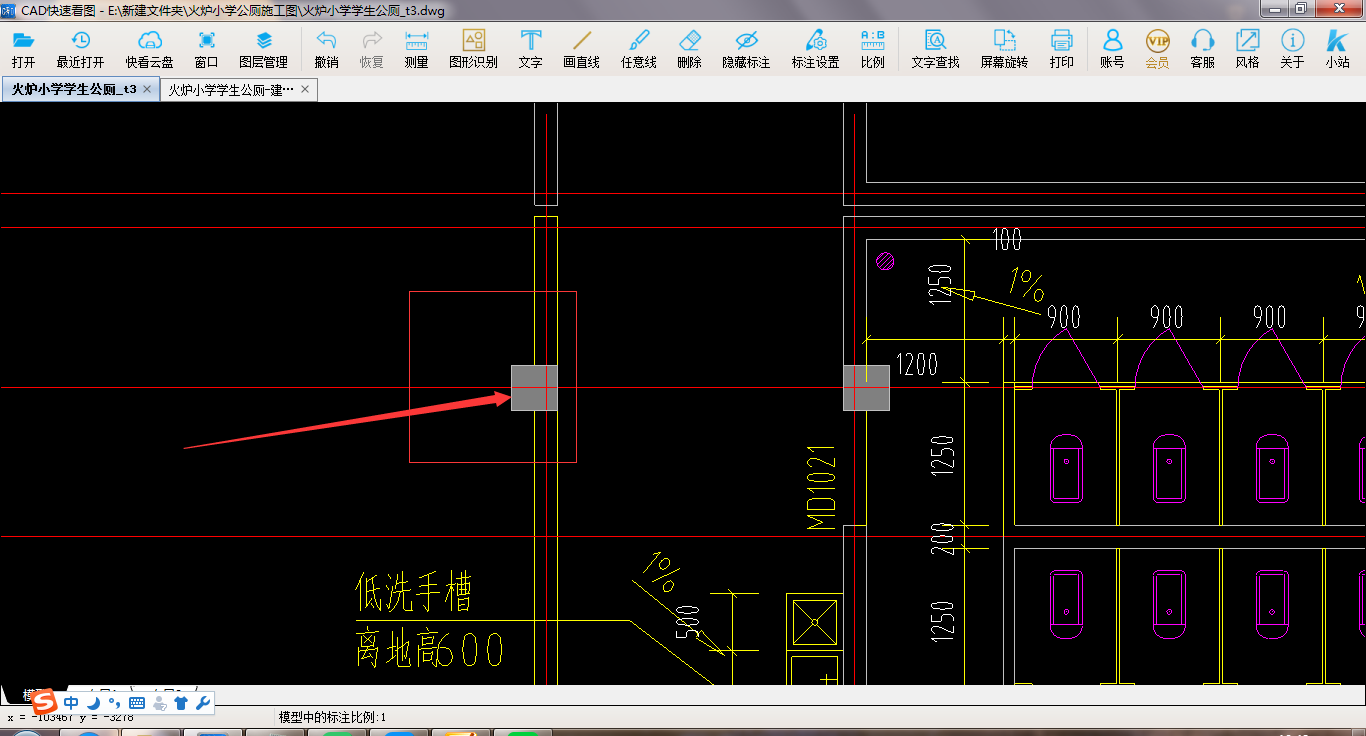
Task: Toggle the IME punctuation mode
Action: (x=114, y=703)
